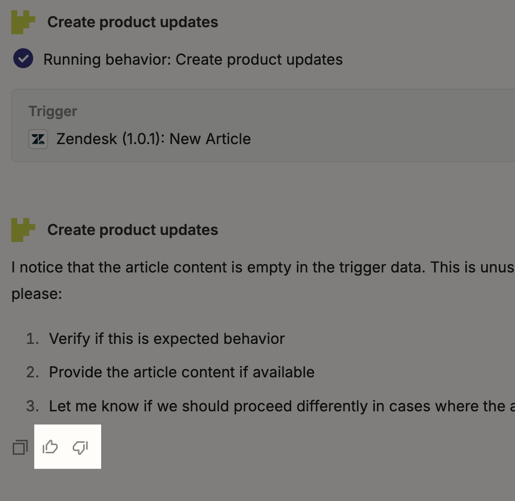This screenshot has height=501, width=515.
Task: Click the '1.' list number marker
Action: pos(32,339)
